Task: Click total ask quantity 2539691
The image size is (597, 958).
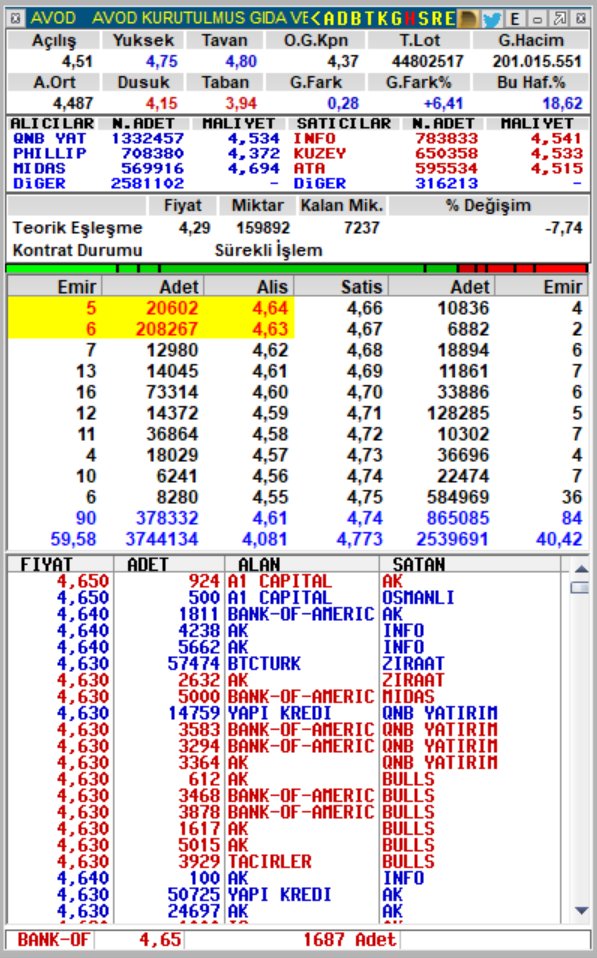Action: tap(452, 539)
